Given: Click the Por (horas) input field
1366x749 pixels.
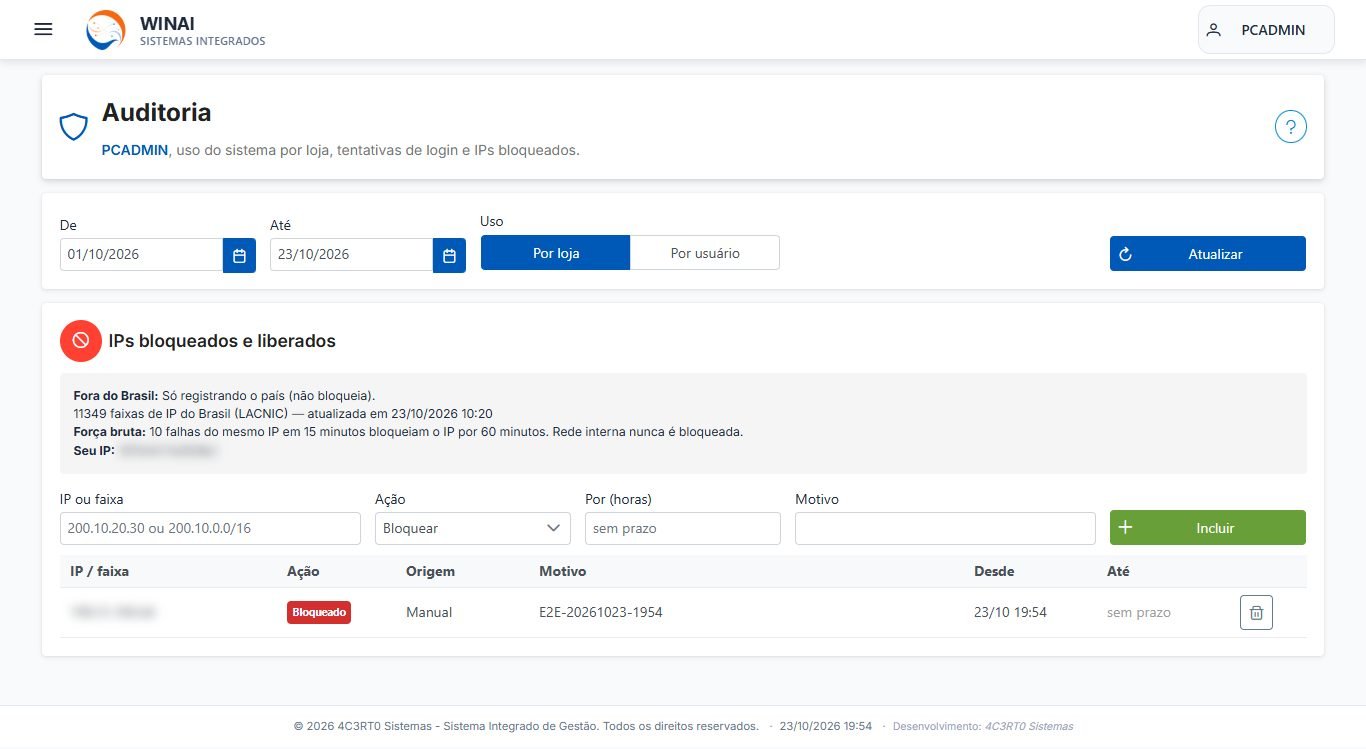Looking at the screenshot, I should [x=683, y=528].
